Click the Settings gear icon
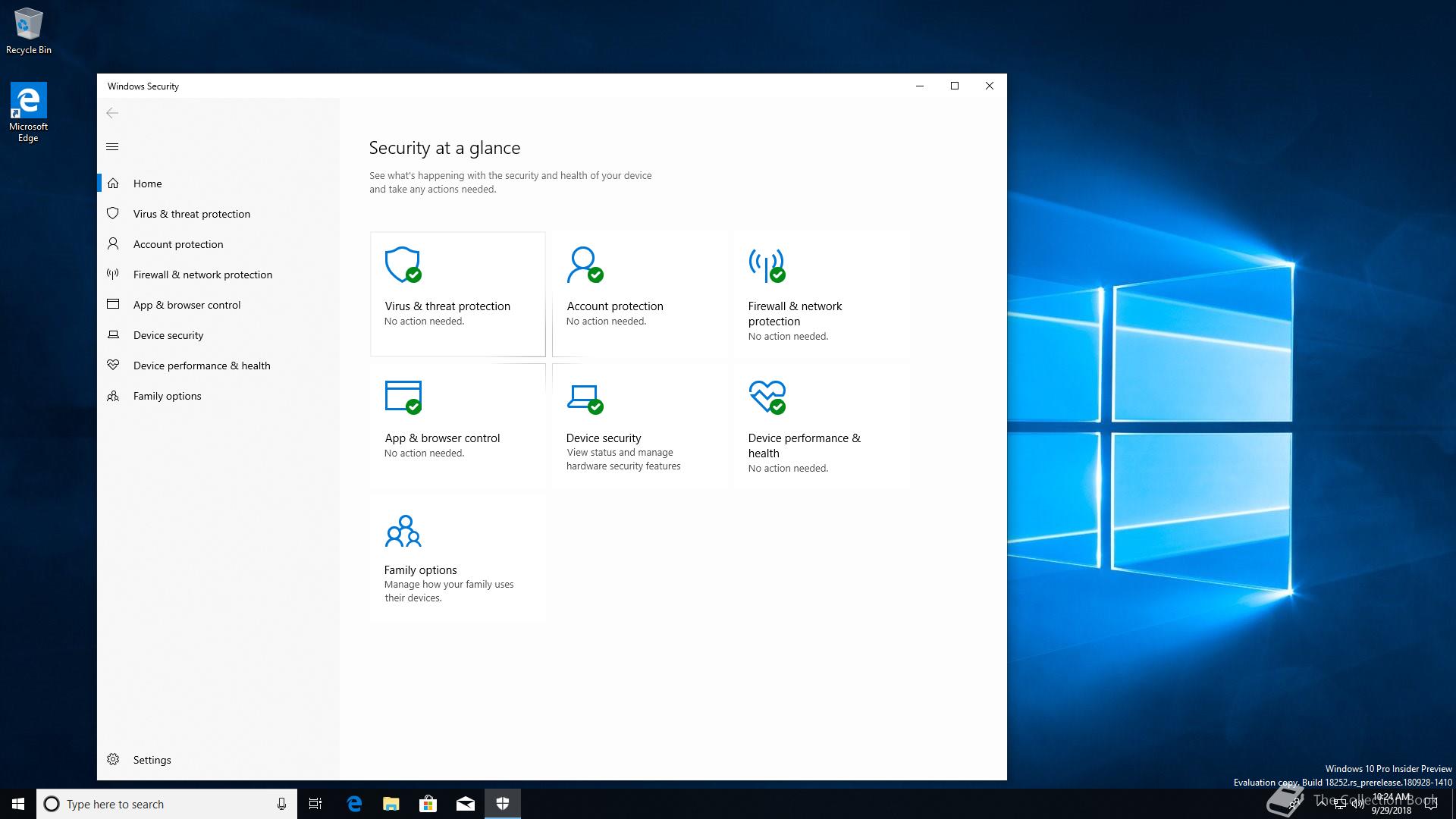Image resolution: width=1456 pixels, height=819 pixels. 113,759
